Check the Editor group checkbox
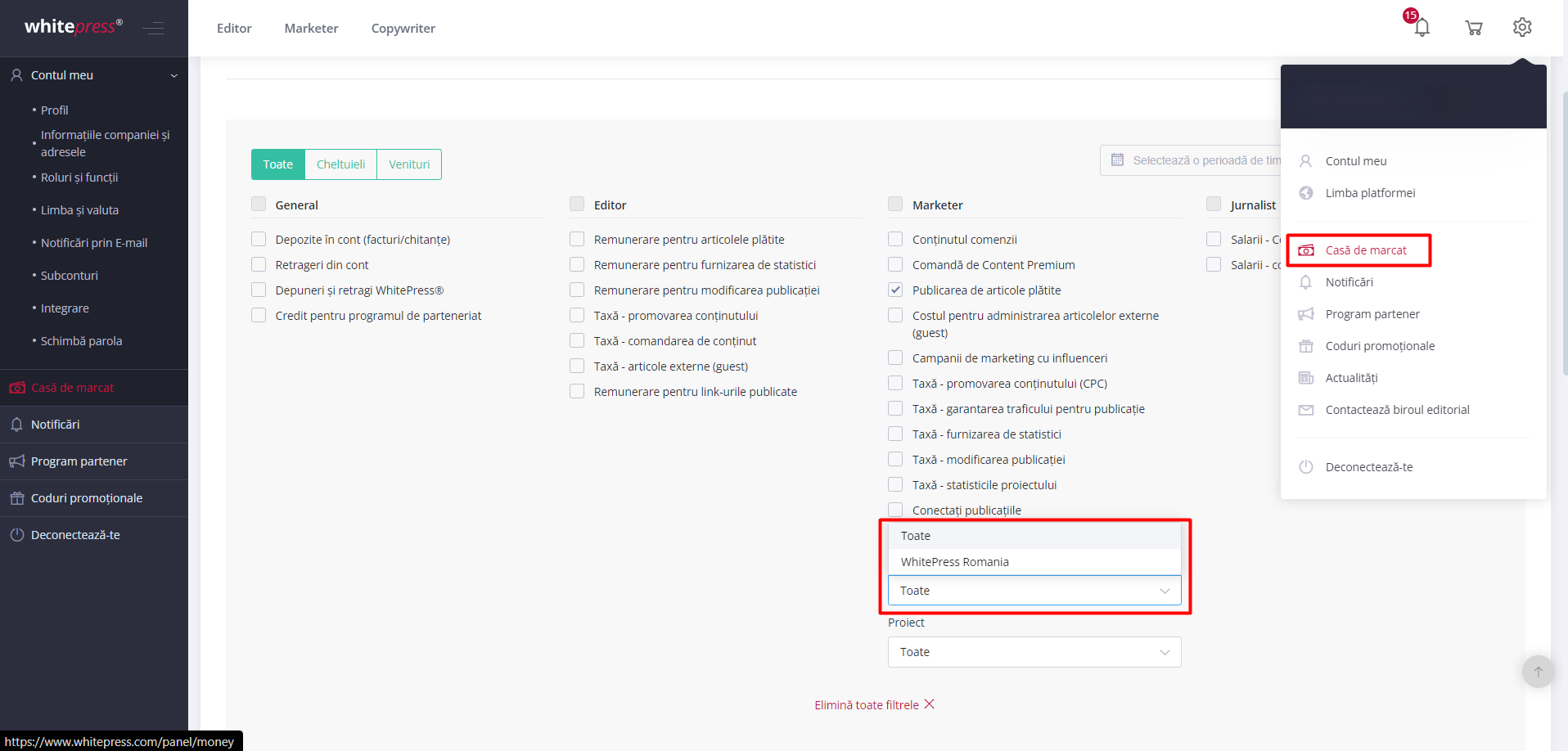Viewport: 1568px width, 751px height. 577,205
